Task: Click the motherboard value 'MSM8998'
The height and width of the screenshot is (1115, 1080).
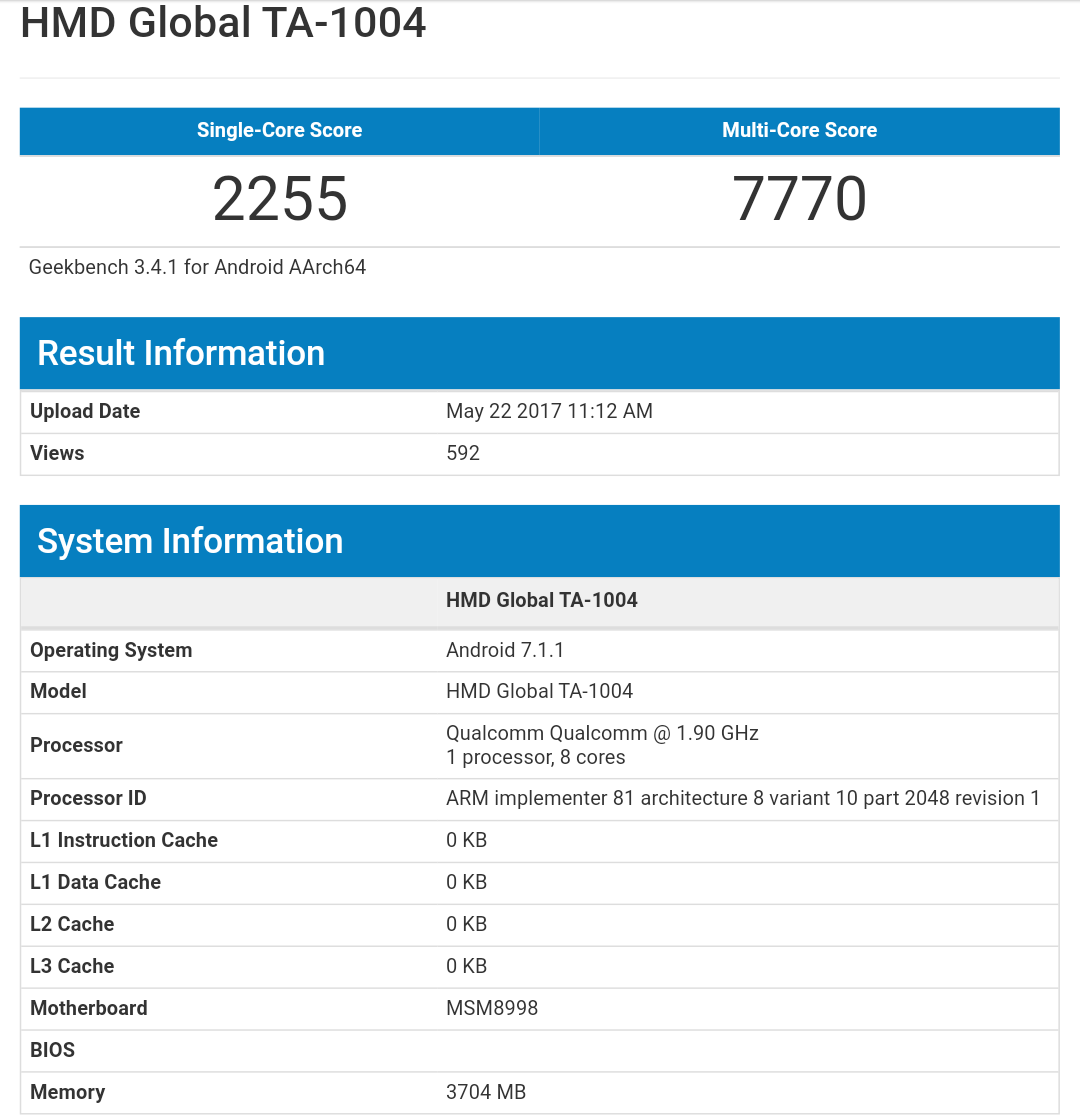Action: click(x=492, y=1008)
